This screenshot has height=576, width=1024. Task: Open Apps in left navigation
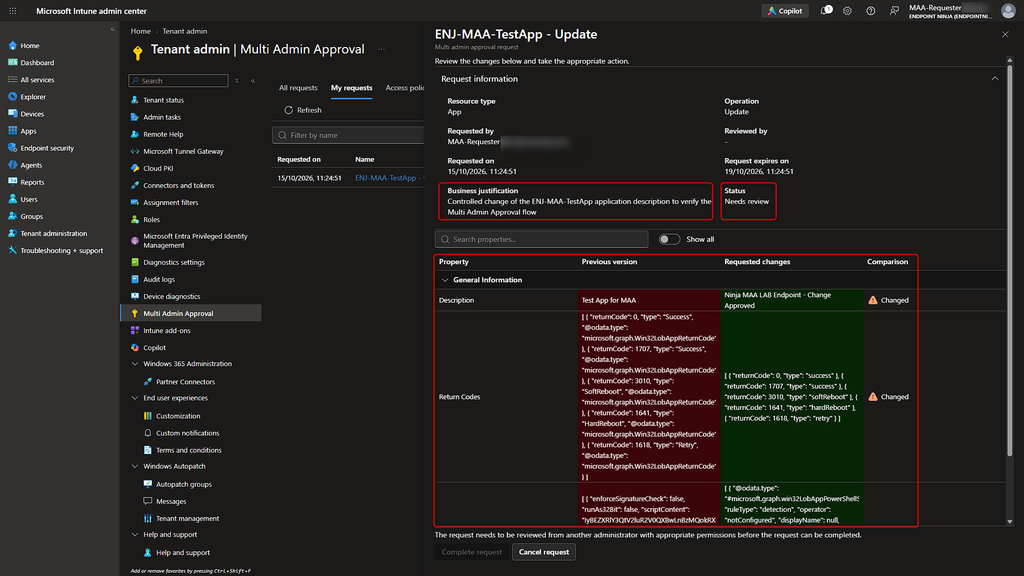click(x=28, y=131)
